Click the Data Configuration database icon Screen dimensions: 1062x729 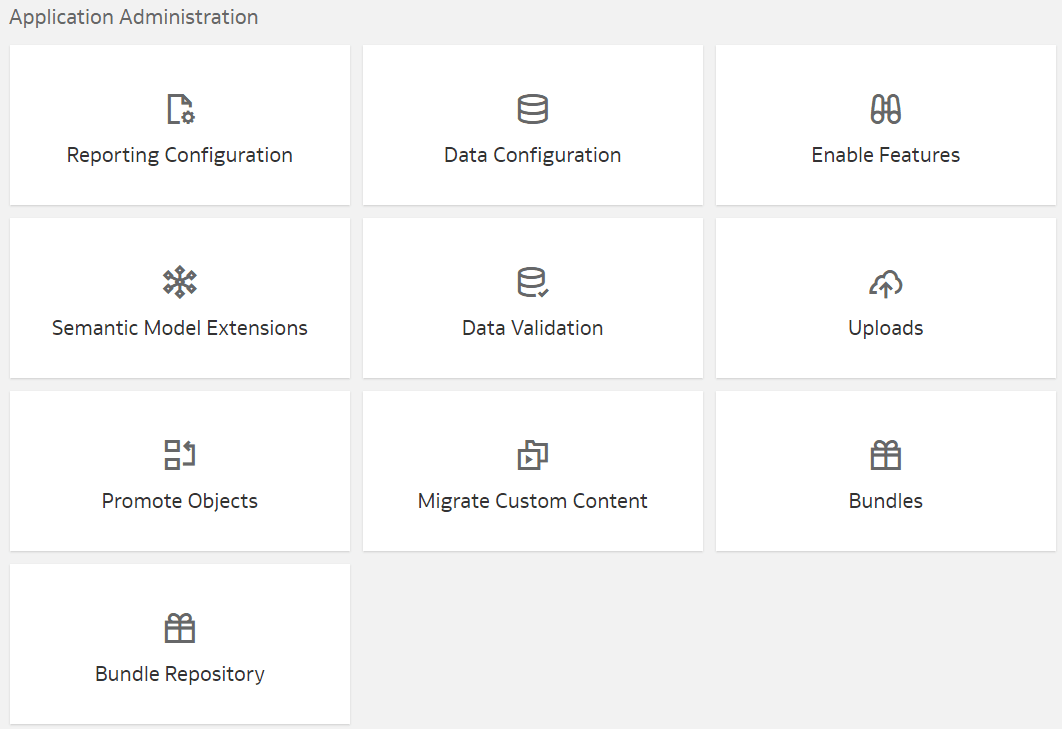coord(532,109)
